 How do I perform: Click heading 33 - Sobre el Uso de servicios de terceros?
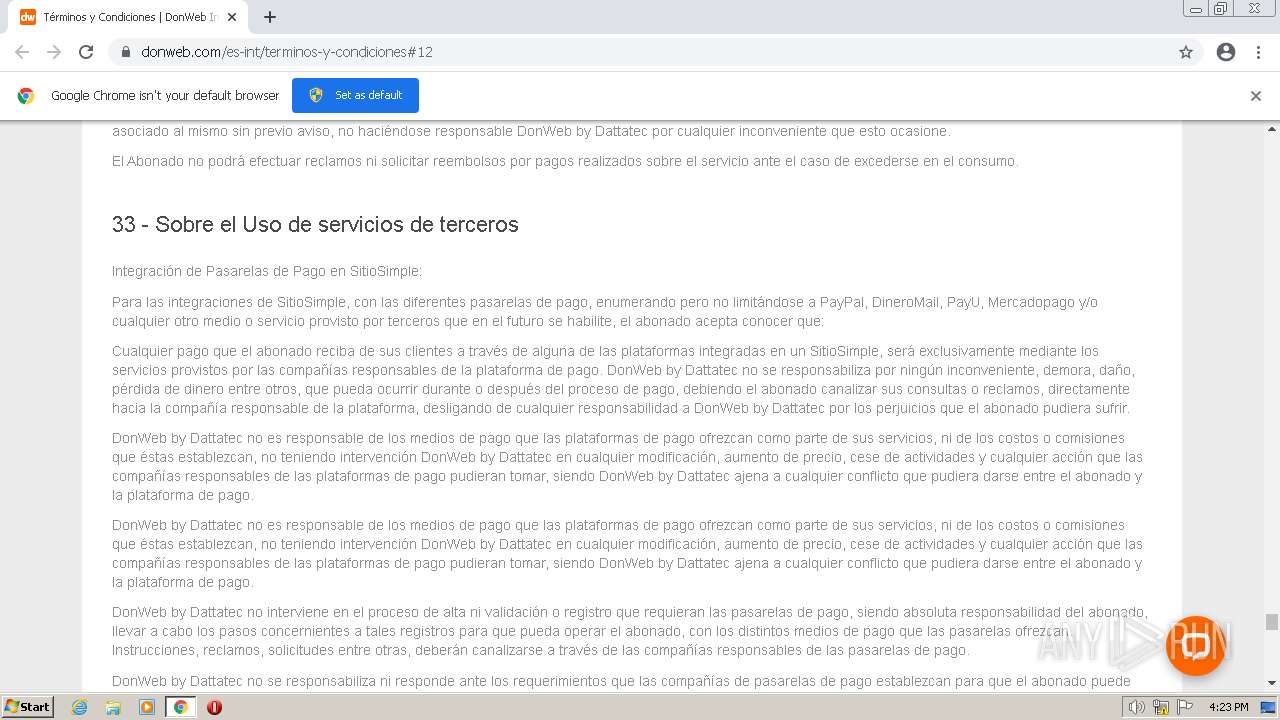pos(315,224)
